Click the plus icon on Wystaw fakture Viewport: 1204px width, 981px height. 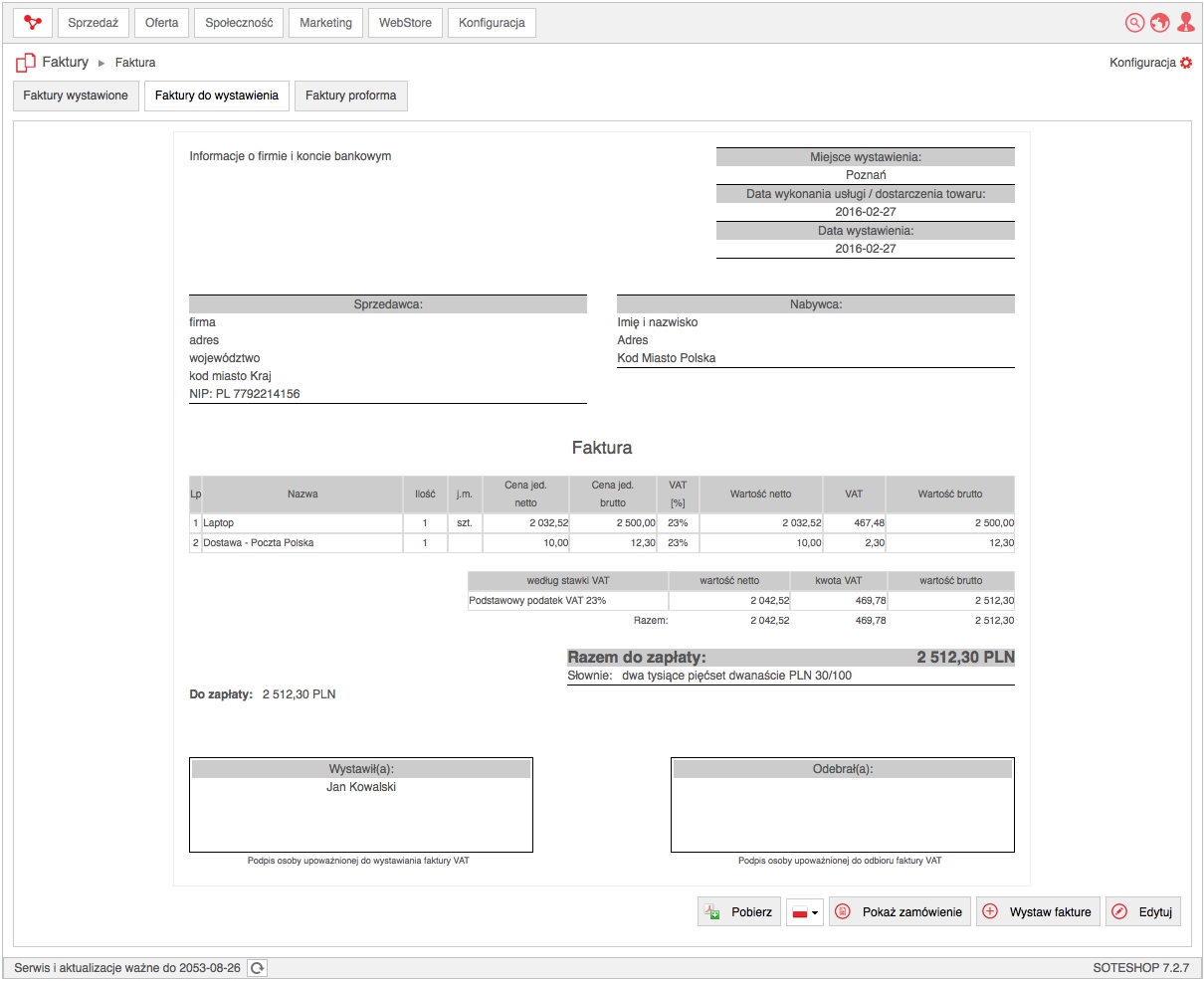[990, 911]
